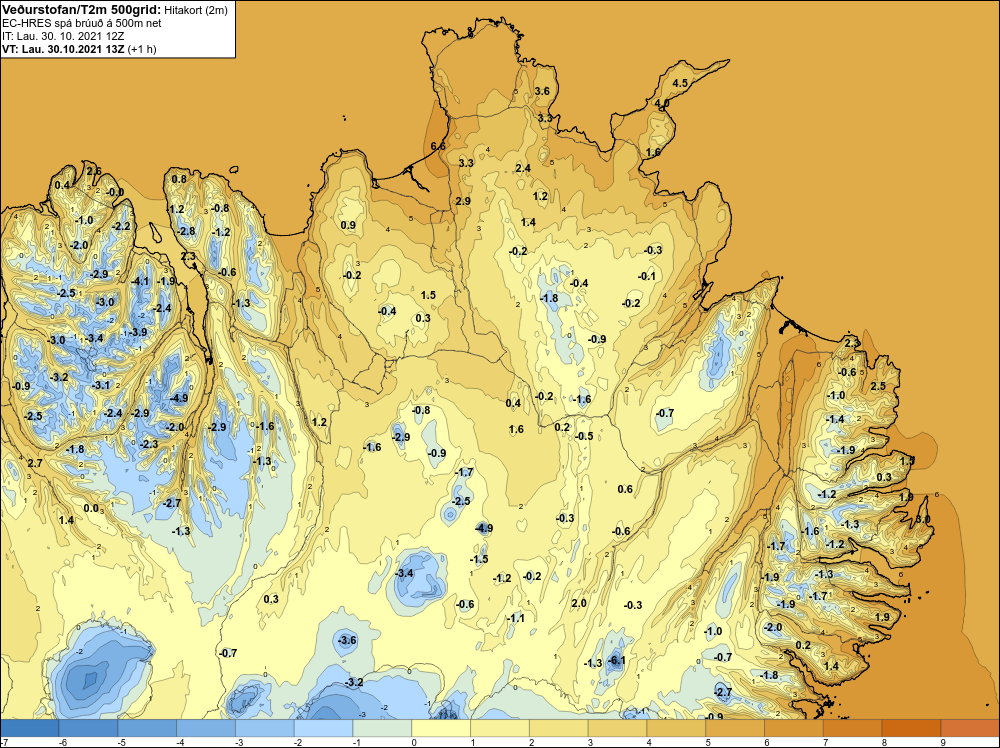Click the positive 0.6 temperature value
Screen dimensions: 1000x748
coord(625,489)
